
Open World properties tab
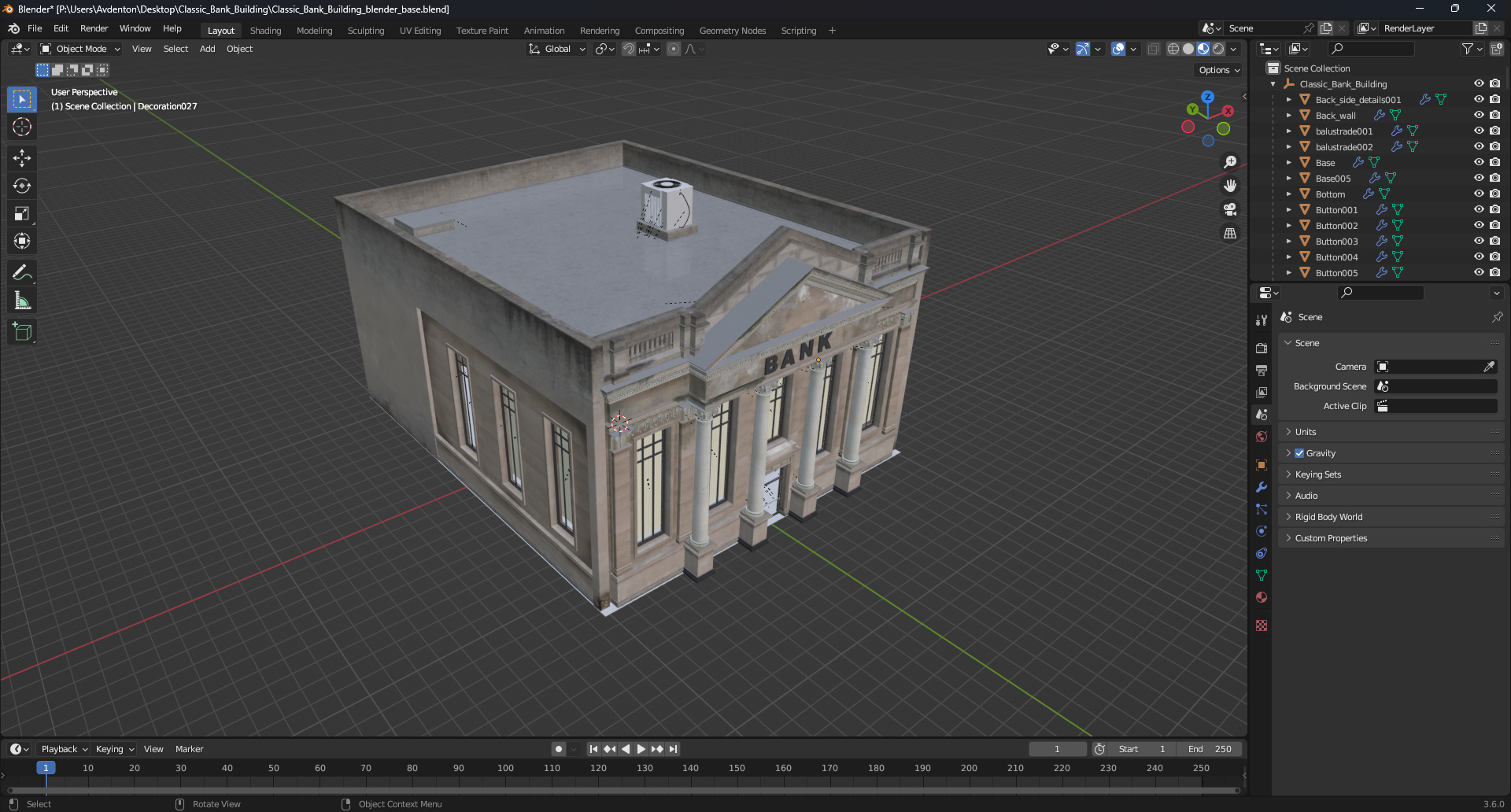pyautogui.click(x=1262, y=437)
